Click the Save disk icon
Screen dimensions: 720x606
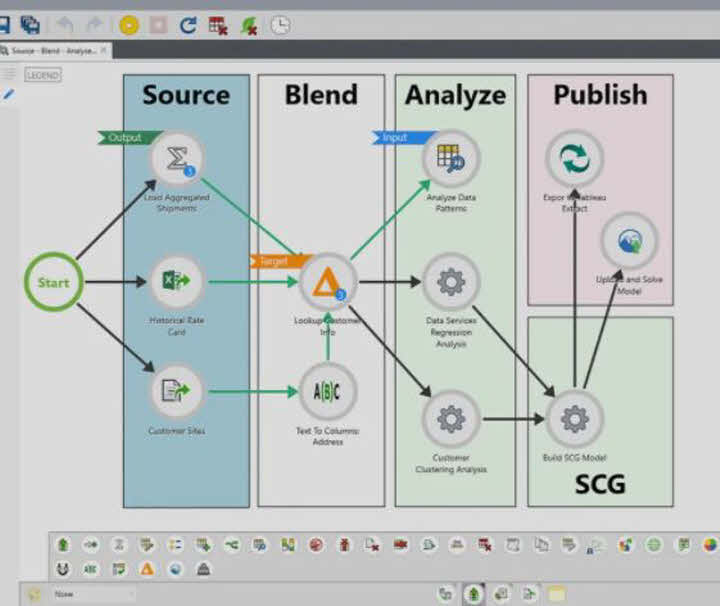[4, 25]
